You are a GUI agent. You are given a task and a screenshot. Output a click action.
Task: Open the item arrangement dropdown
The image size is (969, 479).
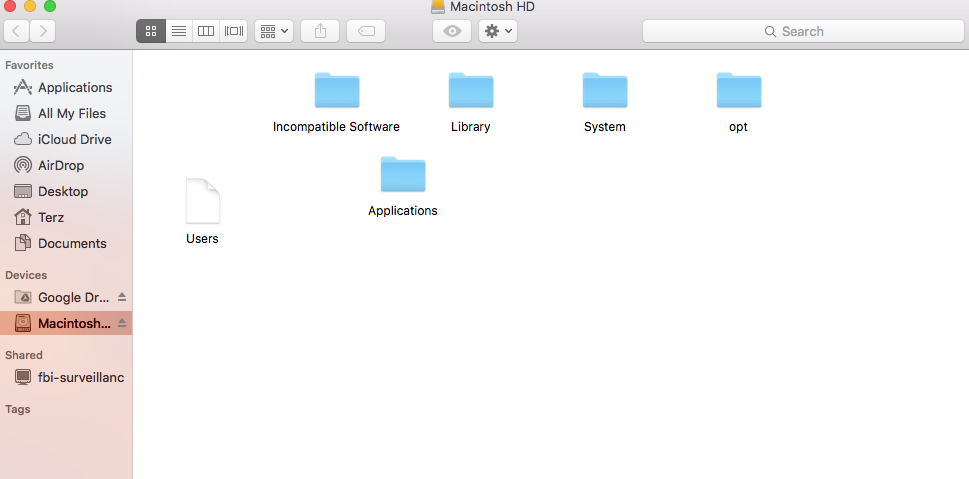(274, 31)
